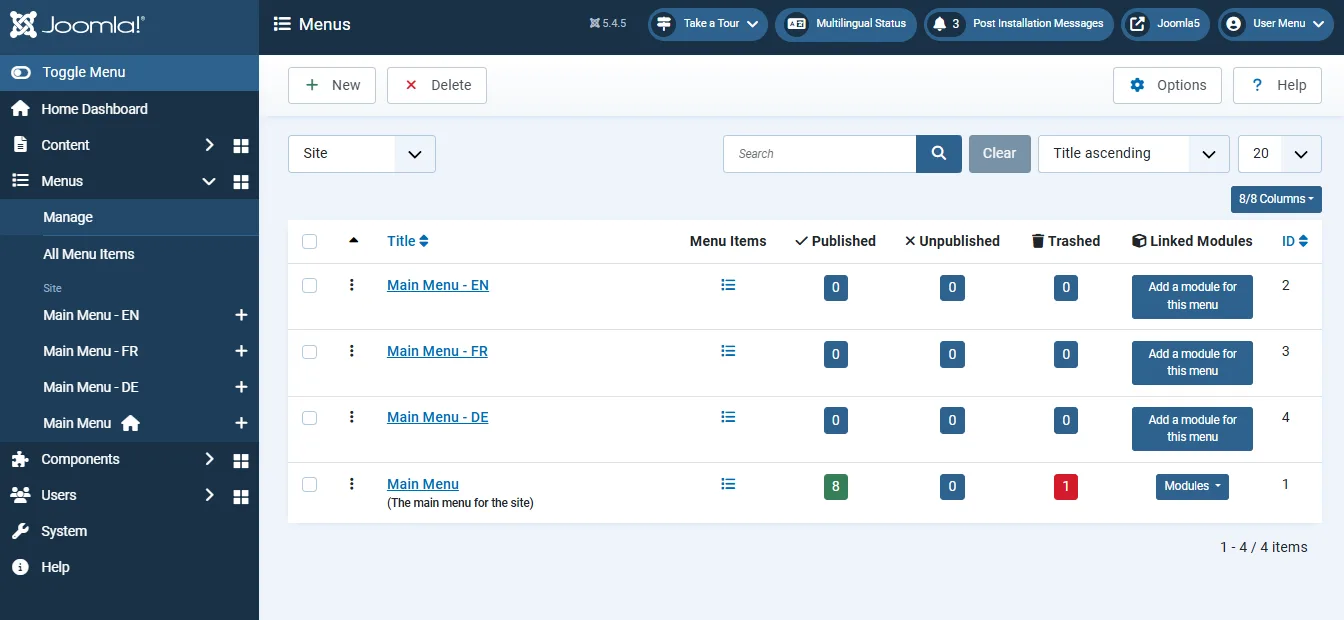This screenshot has width=1344, height=620.
Task: Click in the Search input field
Action: tap(819, 154)
